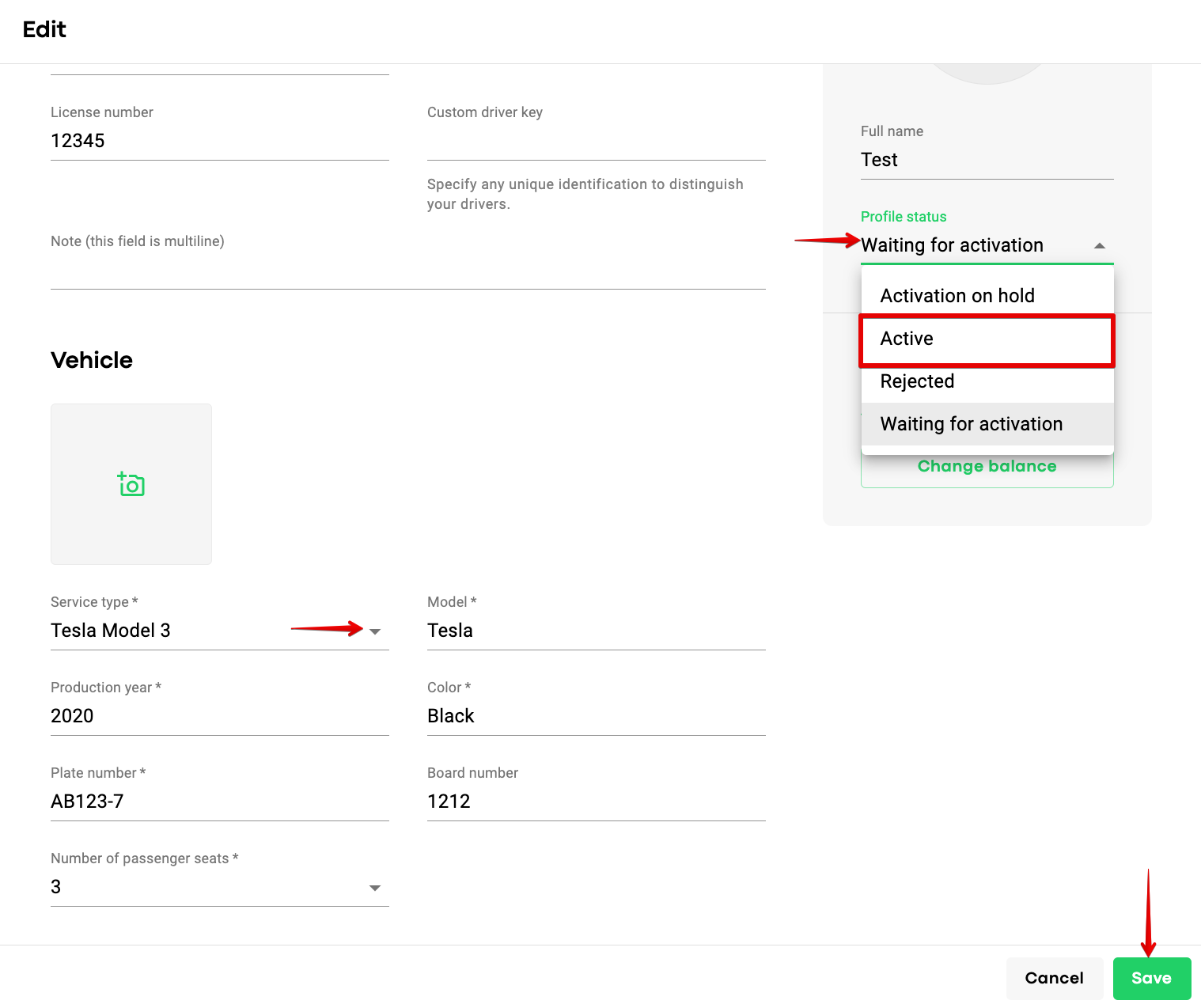Screen dimensions: 1201x1008
Task: Click the Change balance button
Action: point(987,467)
